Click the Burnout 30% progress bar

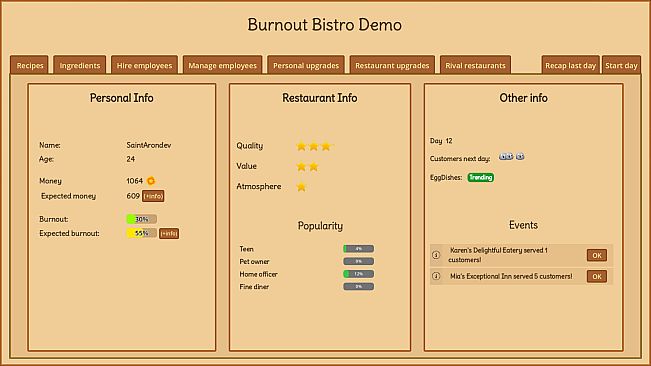click(x=142, y=219)
